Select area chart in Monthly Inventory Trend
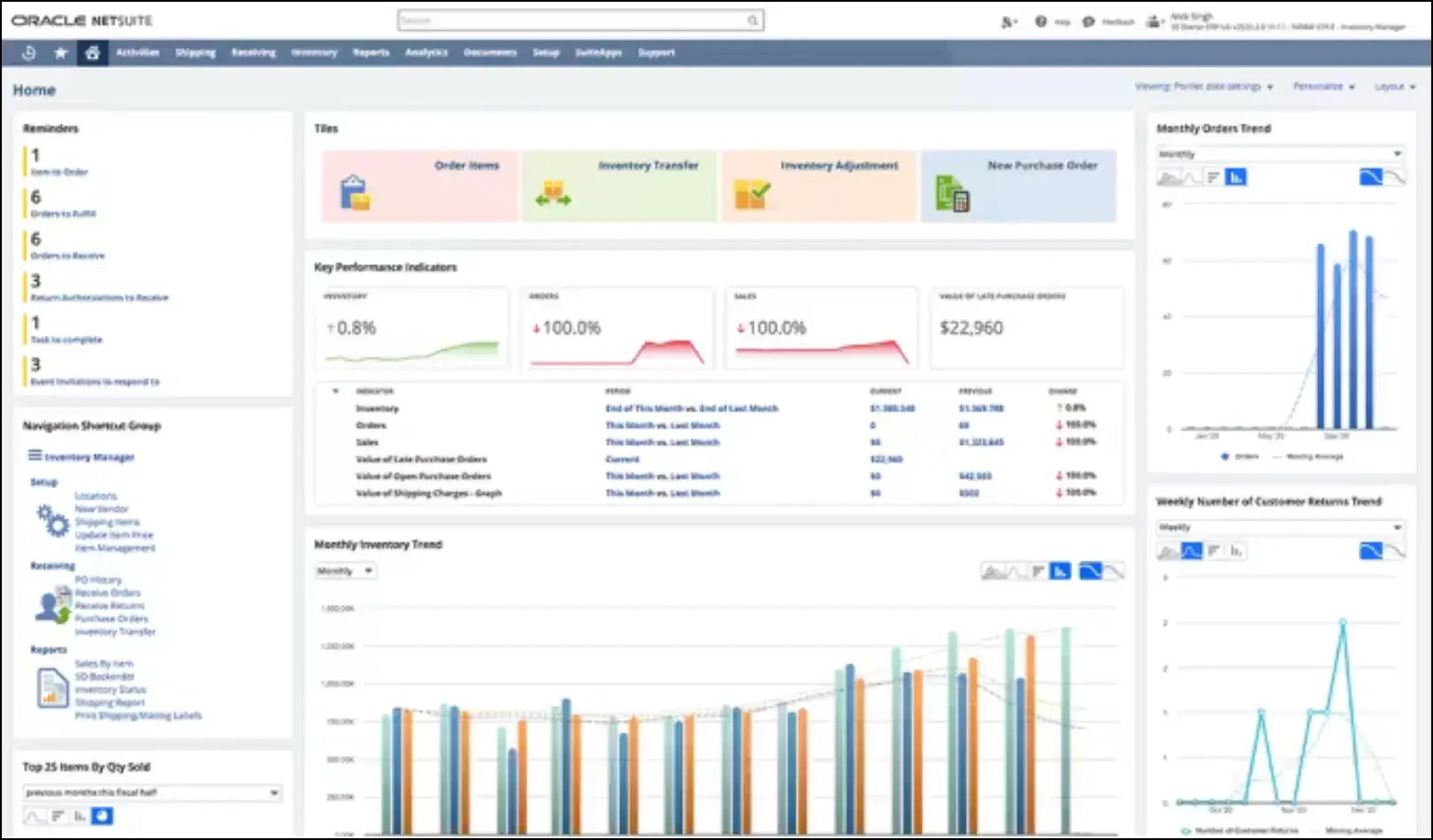This screenshot has width=1433, height=840. [x=992, y=572]
